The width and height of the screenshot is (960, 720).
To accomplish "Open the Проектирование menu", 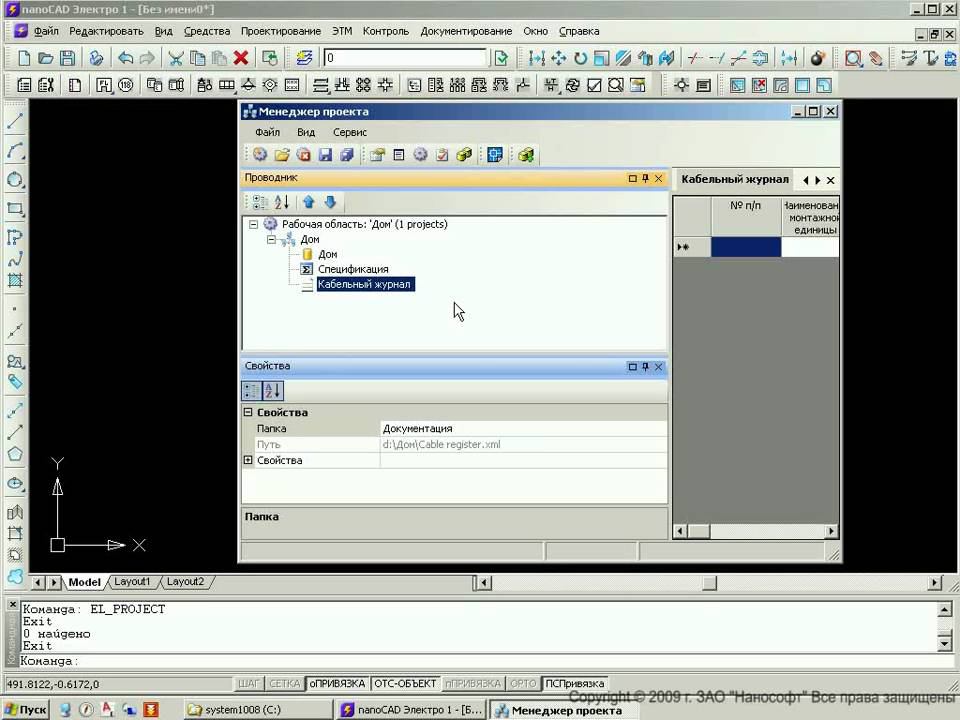I will coord(280,31).
